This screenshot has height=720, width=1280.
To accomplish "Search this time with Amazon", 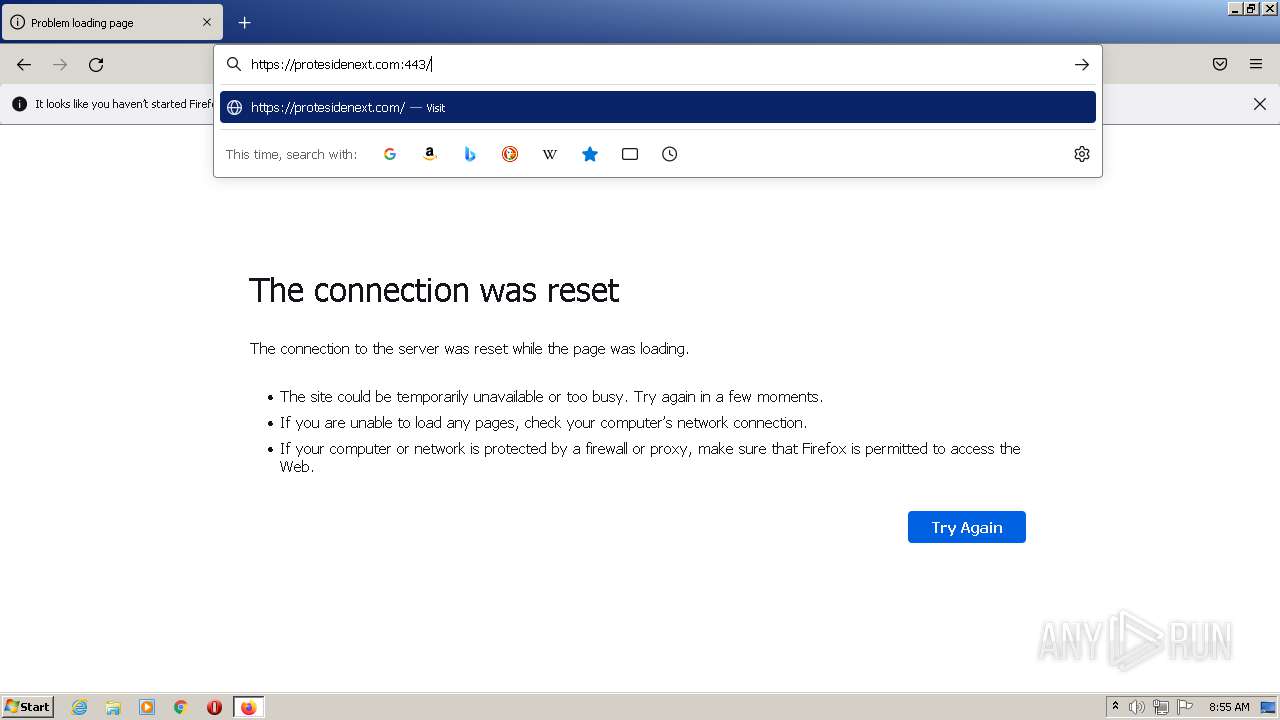I will click(430, 154).
